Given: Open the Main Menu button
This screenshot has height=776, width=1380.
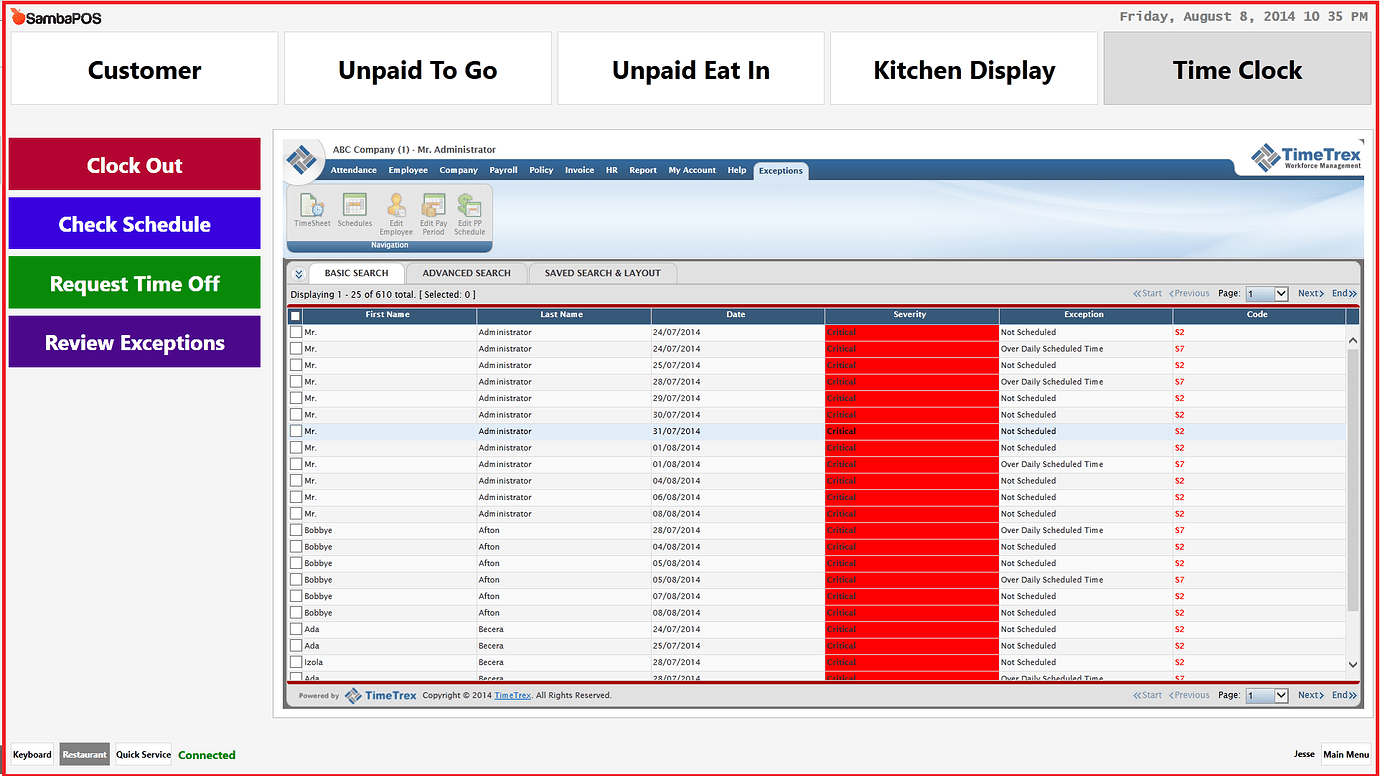Looking at the screenshot, I should pyautogui.click(x=1346, y=755).
